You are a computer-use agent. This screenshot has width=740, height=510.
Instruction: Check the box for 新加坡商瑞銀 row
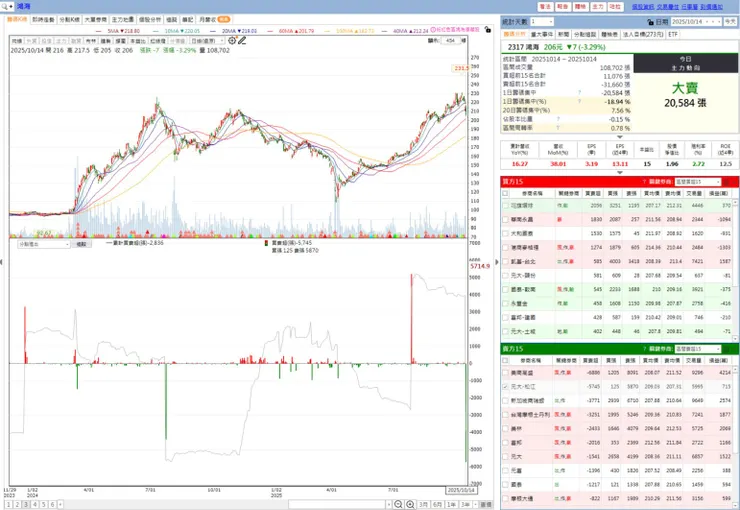[505, 401]
